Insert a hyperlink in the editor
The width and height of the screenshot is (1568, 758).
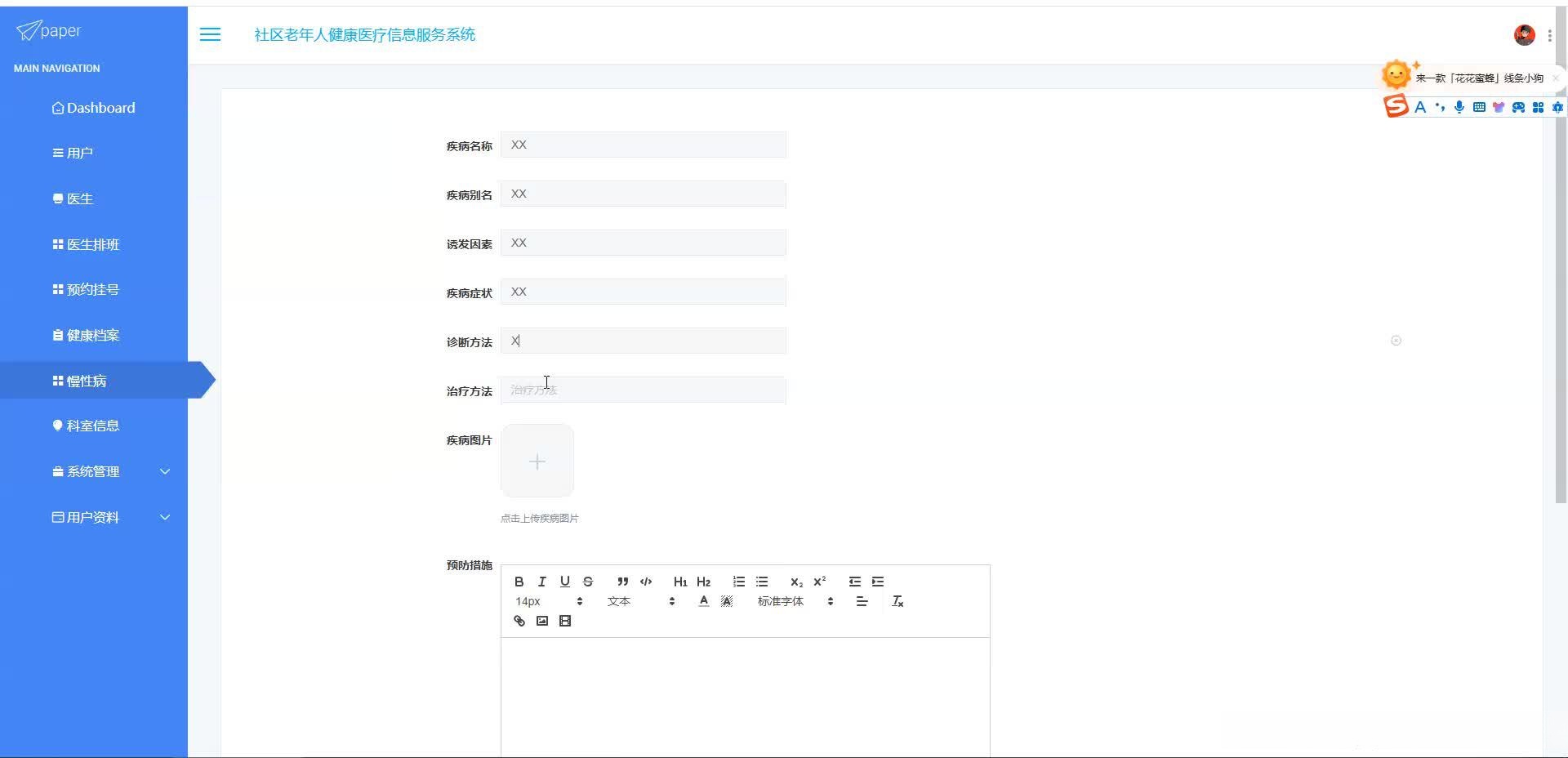pyautogui.click(x=519, y=621)
